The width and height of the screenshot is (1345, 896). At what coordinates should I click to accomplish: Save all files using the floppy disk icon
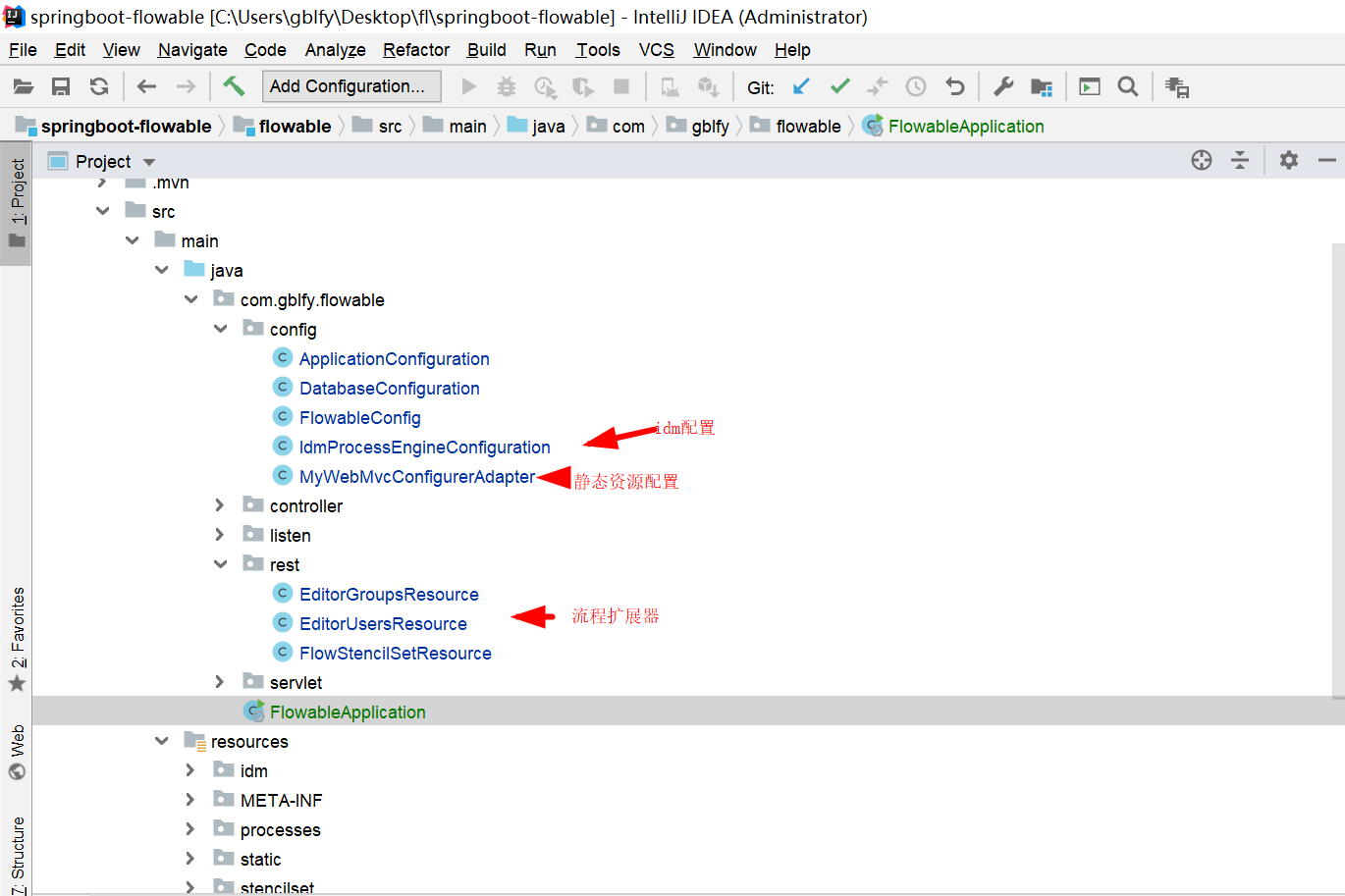point(61,86)
